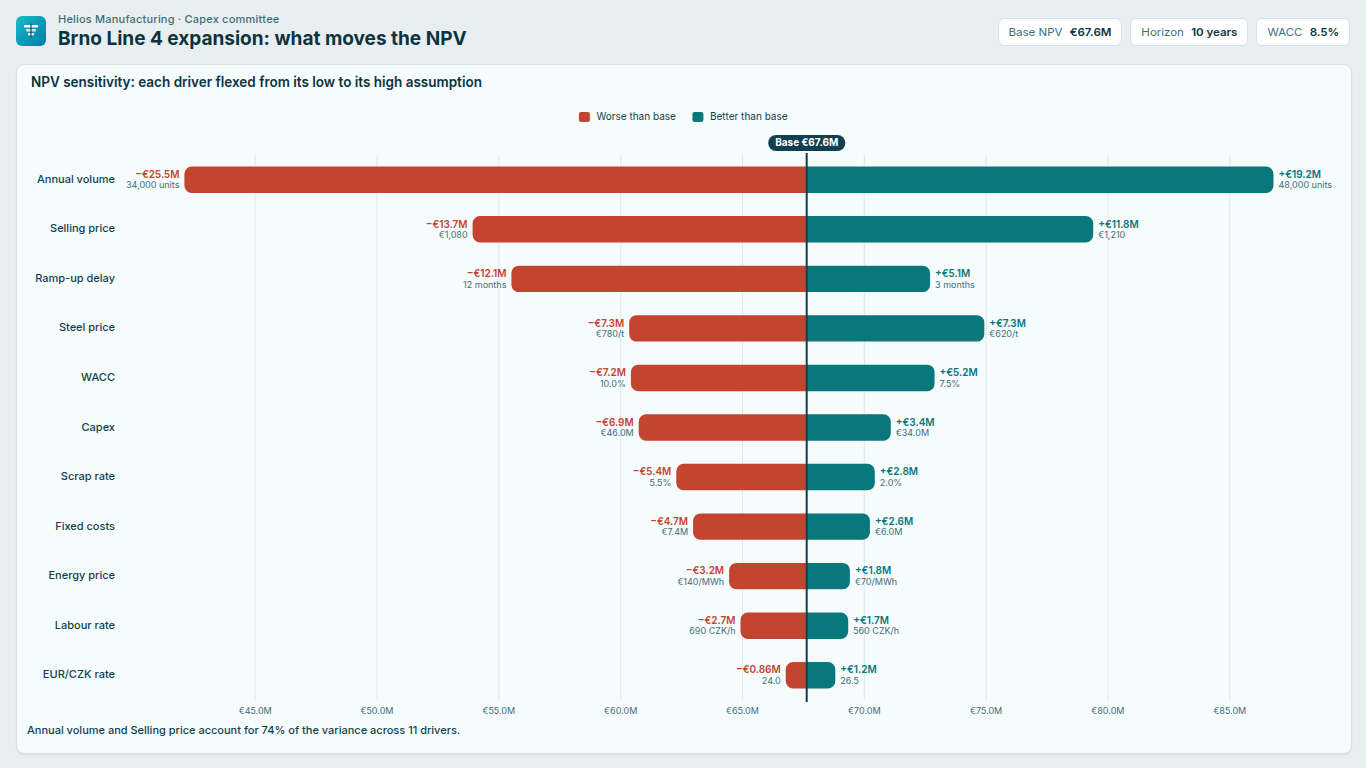Click the 'EUR/CZK rate' row label

[x=79, y=675]
